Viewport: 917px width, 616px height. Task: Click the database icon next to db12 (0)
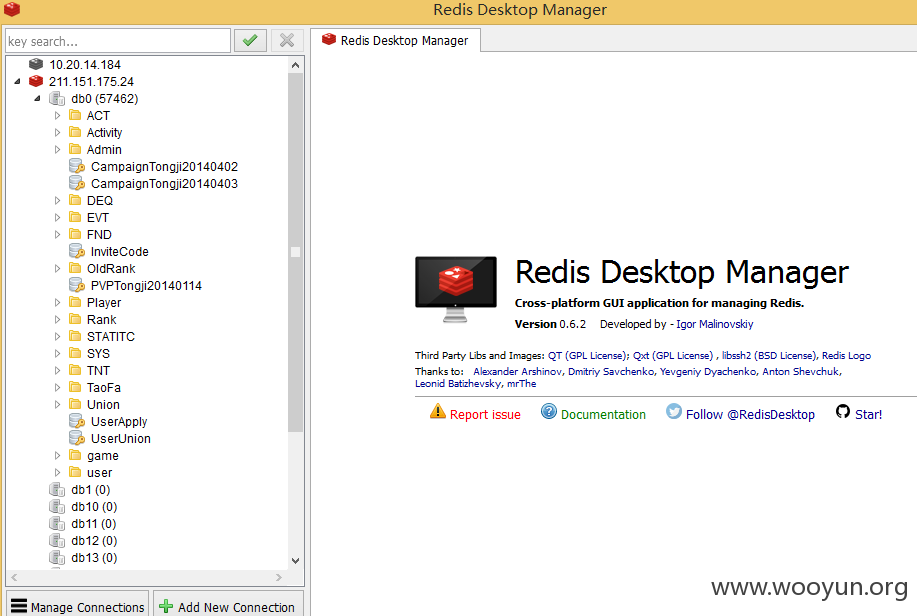pyautogui.click(x=57, y=540)
